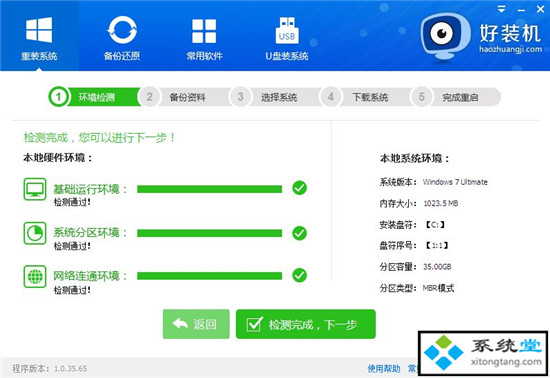Minimize the 好装机 window
This screenshot has height=378, width=550.
coord(521,10)
